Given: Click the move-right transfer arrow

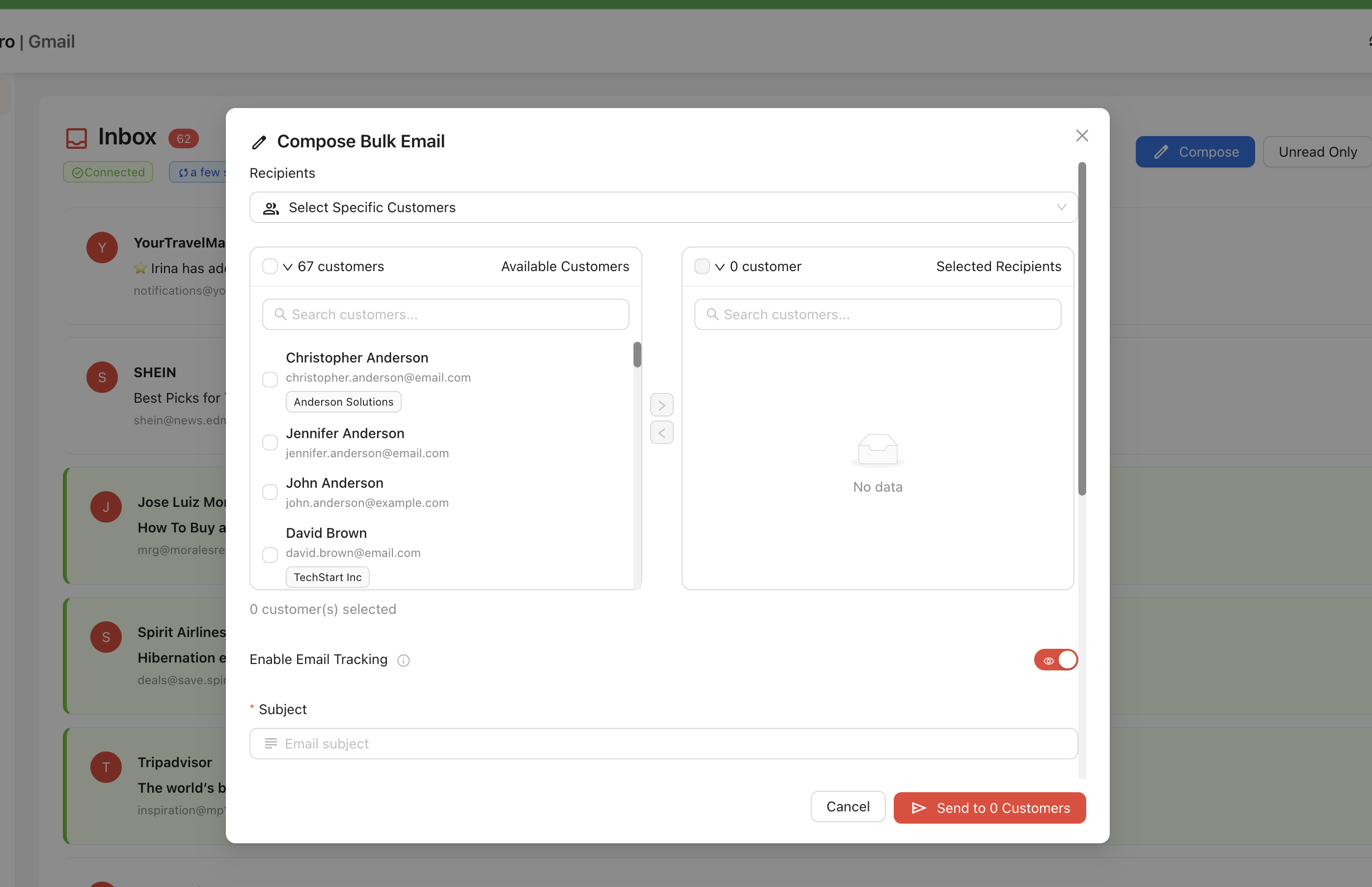Looking at the screenshot, I should [661, 406].
